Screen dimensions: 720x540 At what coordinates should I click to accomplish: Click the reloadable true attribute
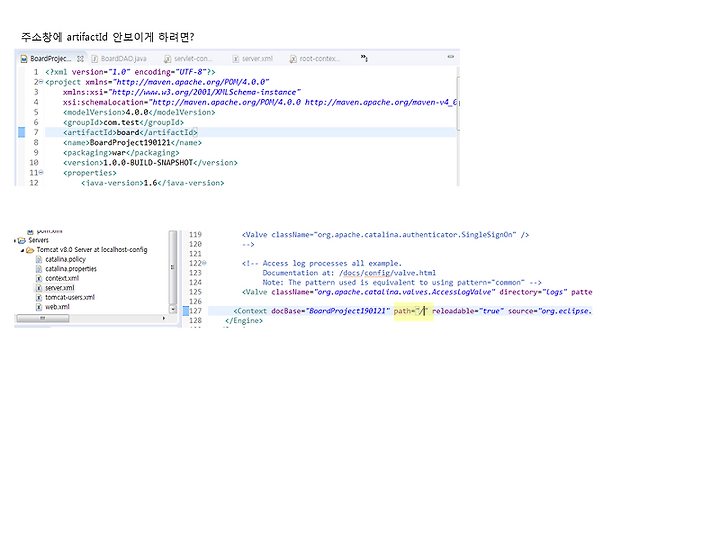468,311
